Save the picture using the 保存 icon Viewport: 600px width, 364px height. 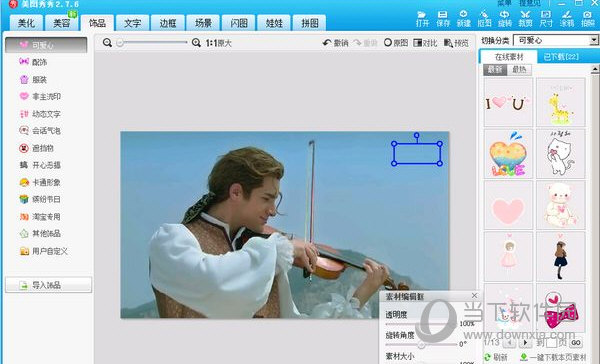point(443,19)
